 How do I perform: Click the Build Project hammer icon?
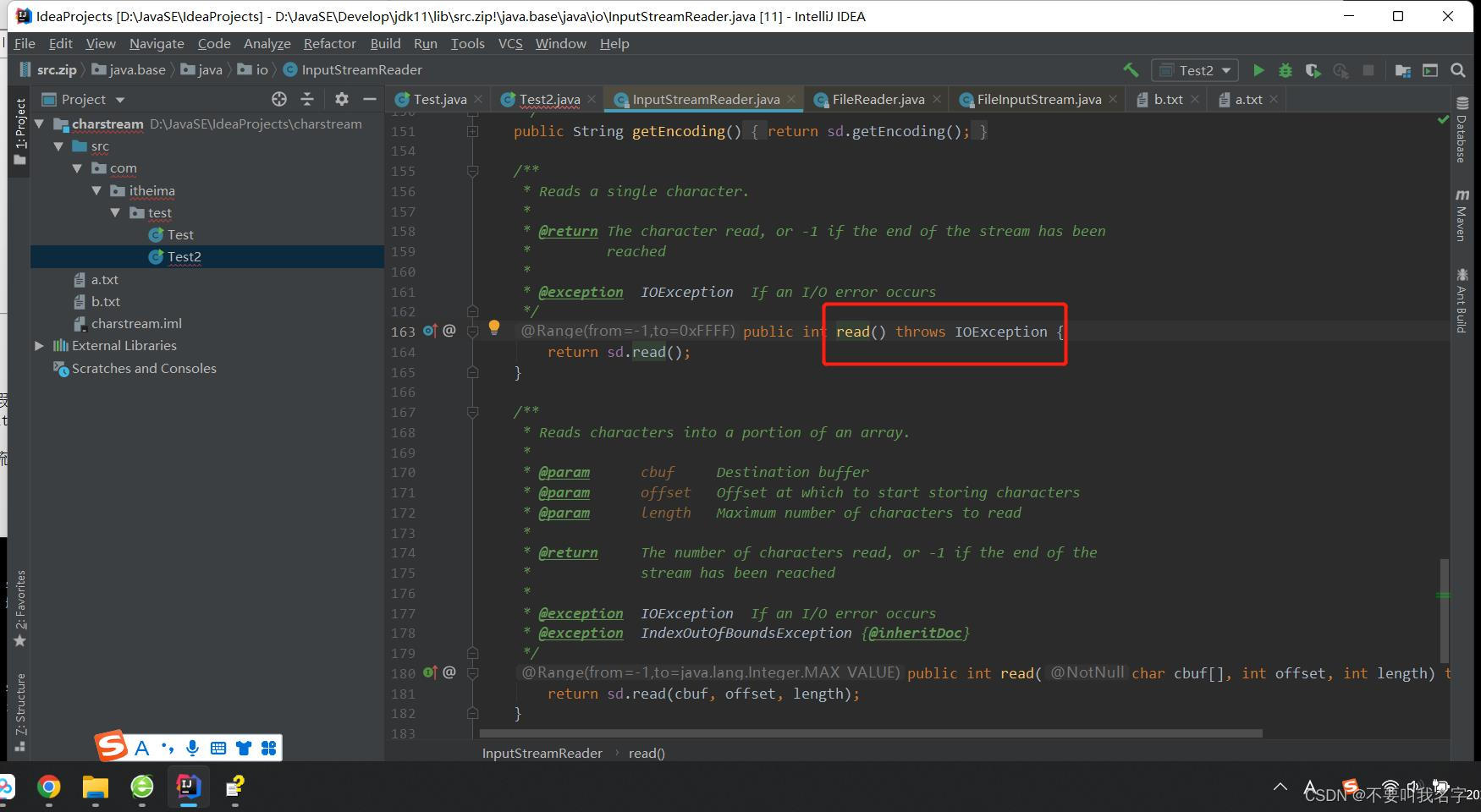point(1131,70)
